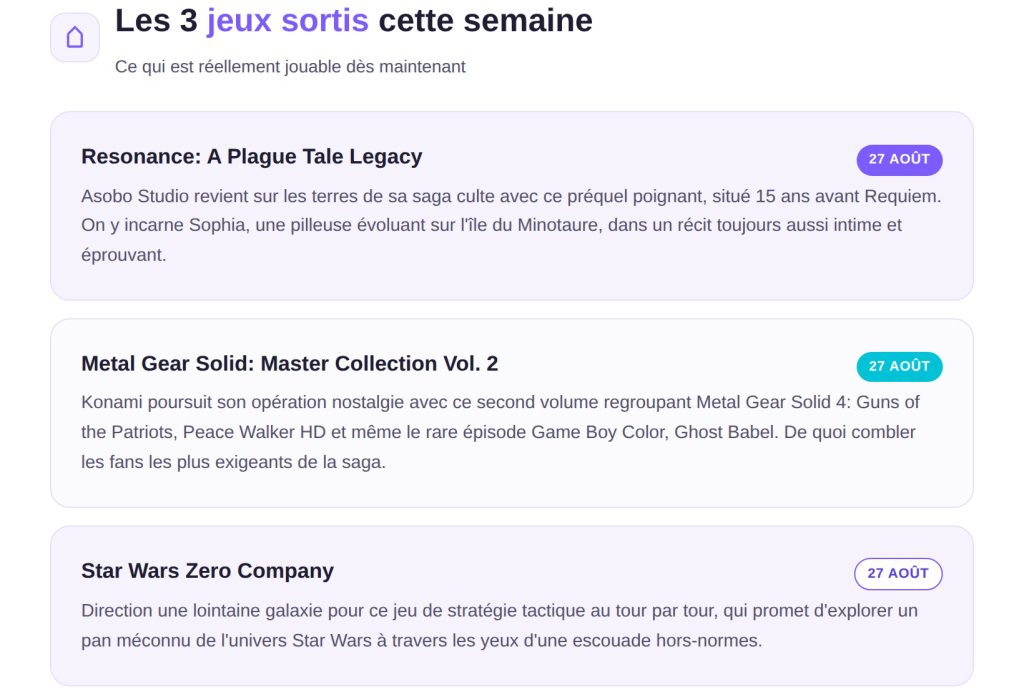Click the Resonance card description about Asobo Studio
This screenshot has height=697, width=1024.
pyautogui.click(x=511, y=225)
